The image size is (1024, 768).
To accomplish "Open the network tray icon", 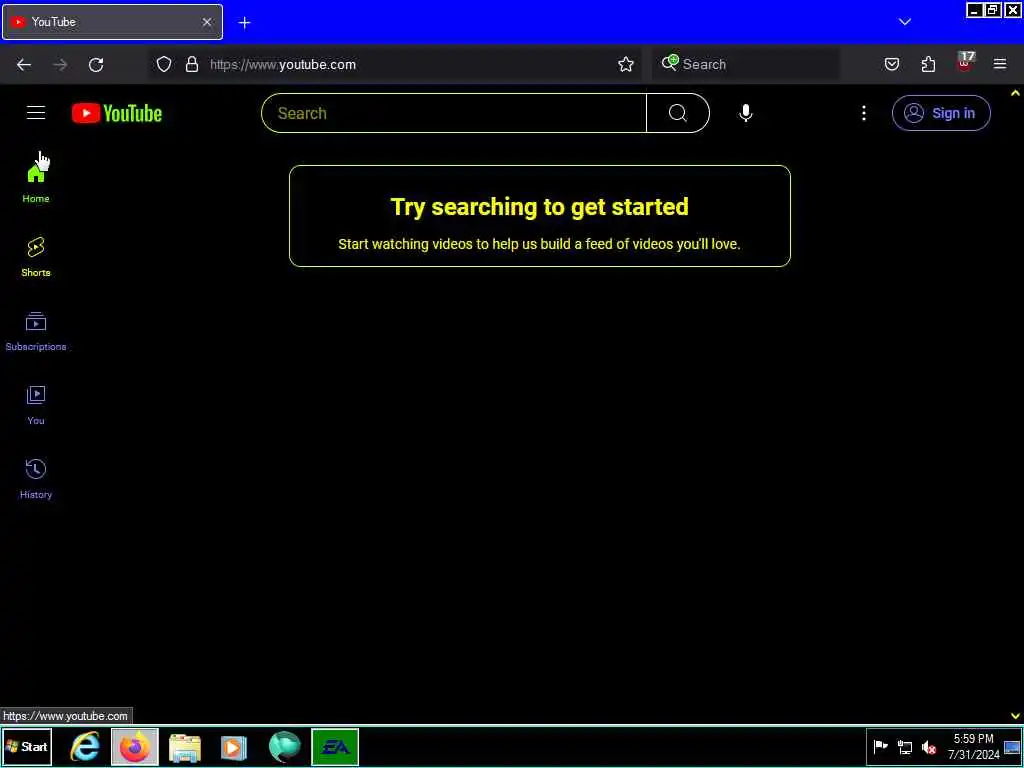I will (x=904, y=746).
